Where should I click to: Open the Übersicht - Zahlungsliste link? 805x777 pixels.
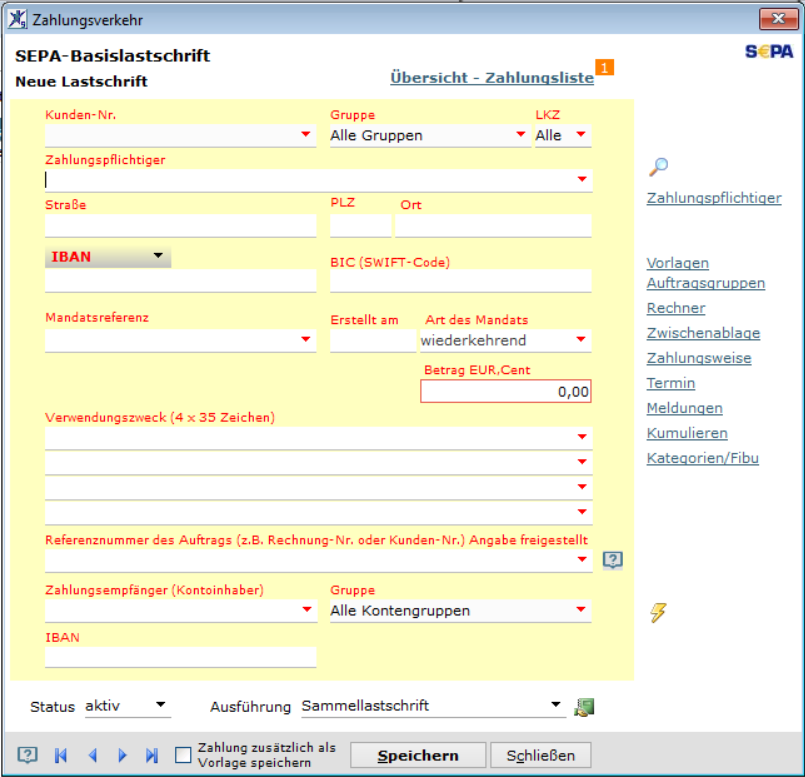tap(492, 78)
